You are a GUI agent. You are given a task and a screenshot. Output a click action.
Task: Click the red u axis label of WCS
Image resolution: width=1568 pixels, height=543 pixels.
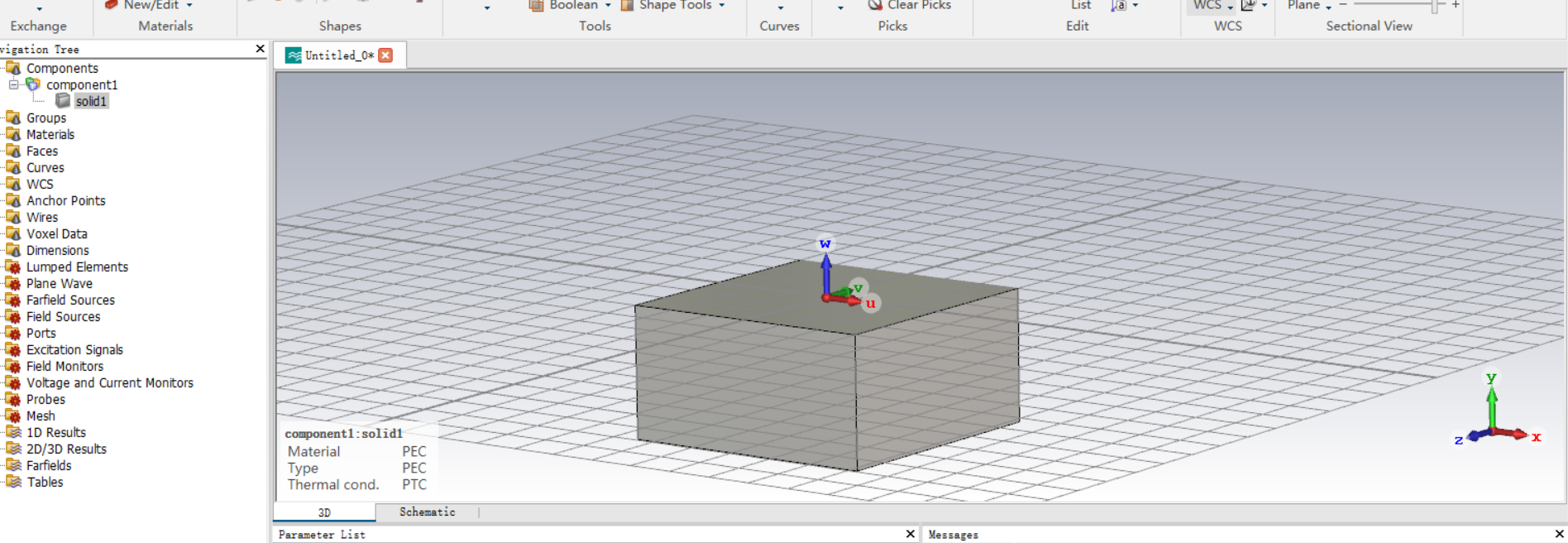pyautogui.click(x=871, y=304)
